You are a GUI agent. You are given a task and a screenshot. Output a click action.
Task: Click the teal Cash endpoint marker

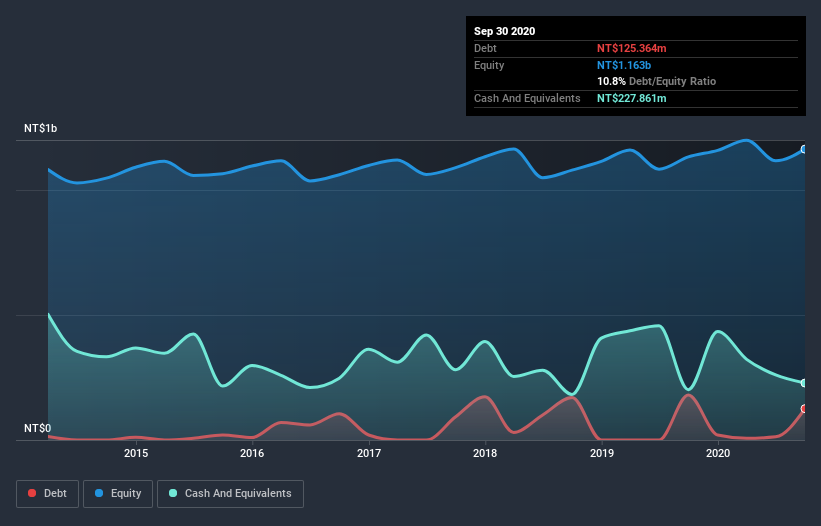[804, 383]
